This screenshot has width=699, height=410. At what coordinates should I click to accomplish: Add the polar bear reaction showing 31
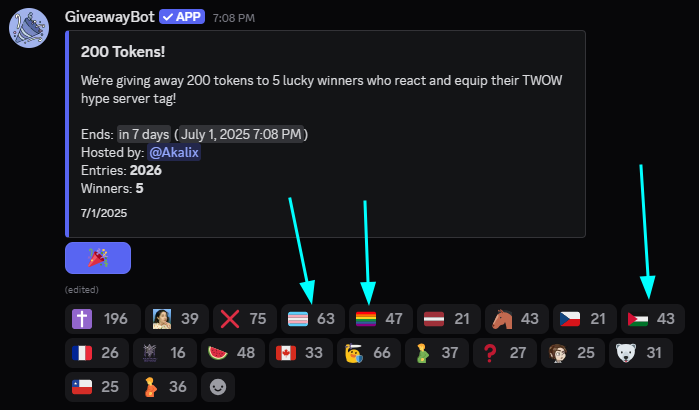click(641, 353)
